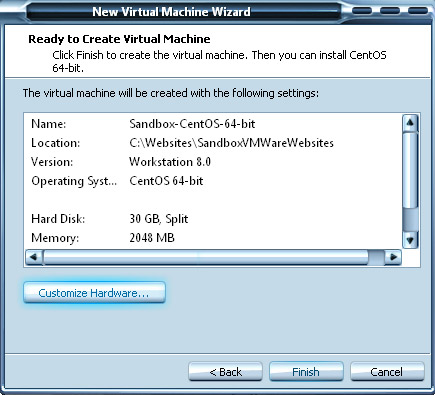Select the Hard Disk 30 GB row
435x395 pixels.
click(x=213, y=219)
